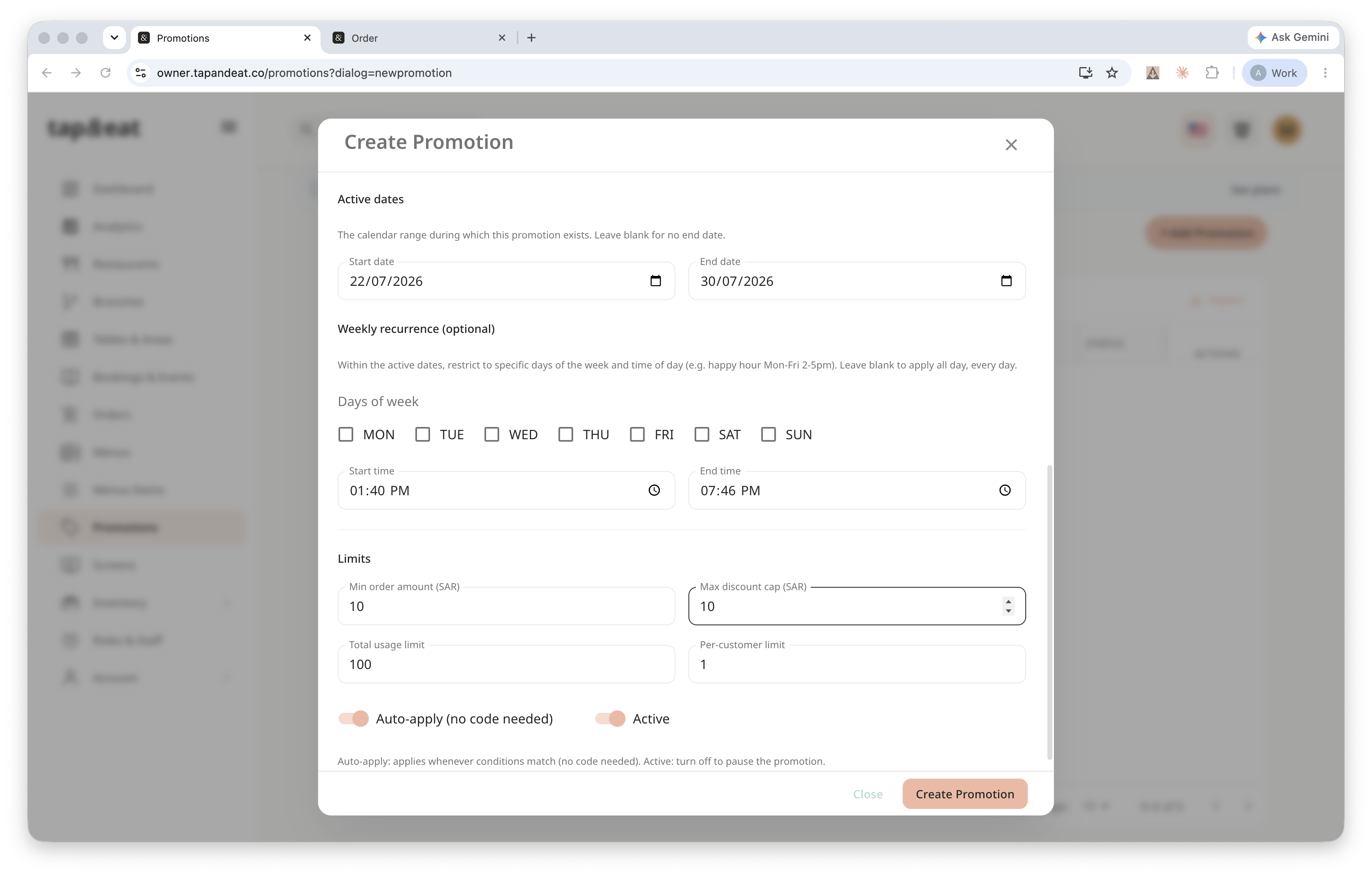Screen dimensions: 1372x876
Task: Click the End time clock icon
Action: (1004, 490)
